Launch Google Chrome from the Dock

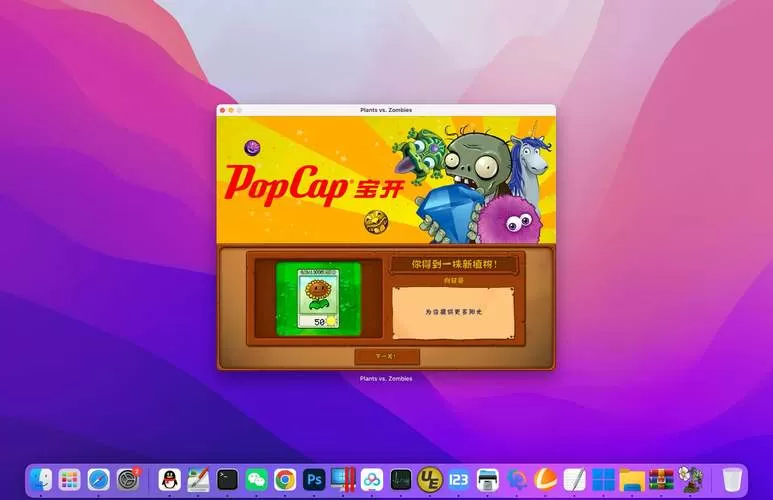(285, 479)
